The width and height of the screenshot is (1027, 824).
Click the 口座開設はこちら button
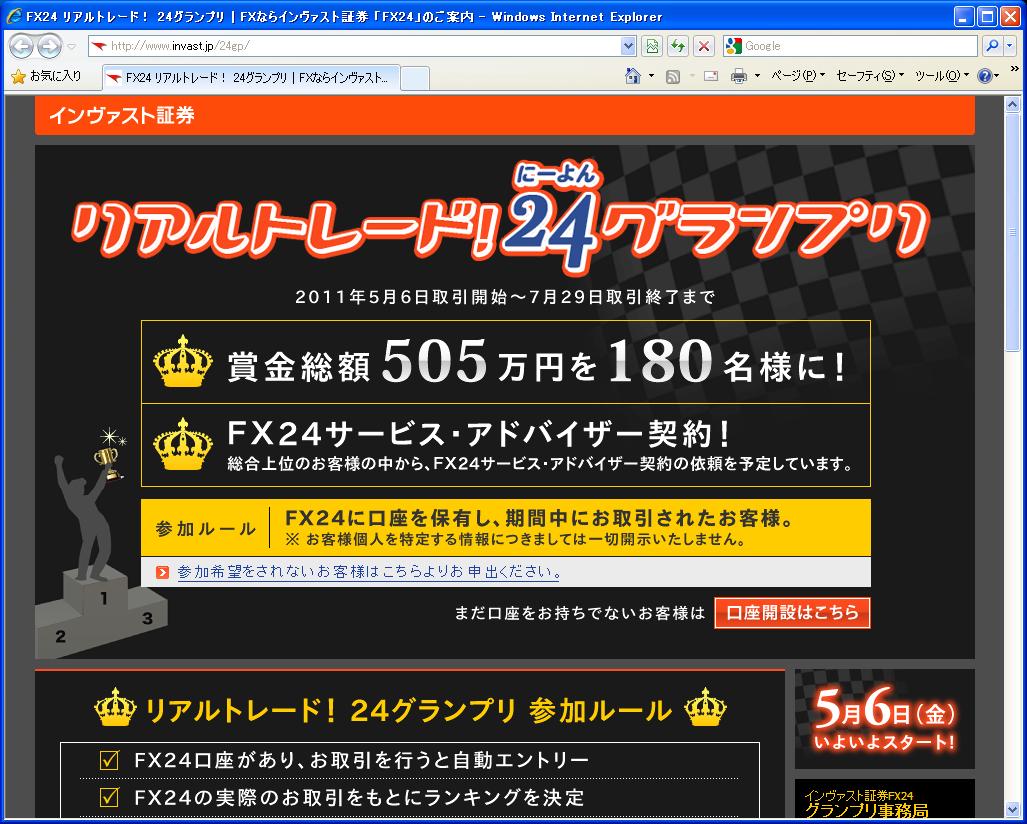(792, 613)
